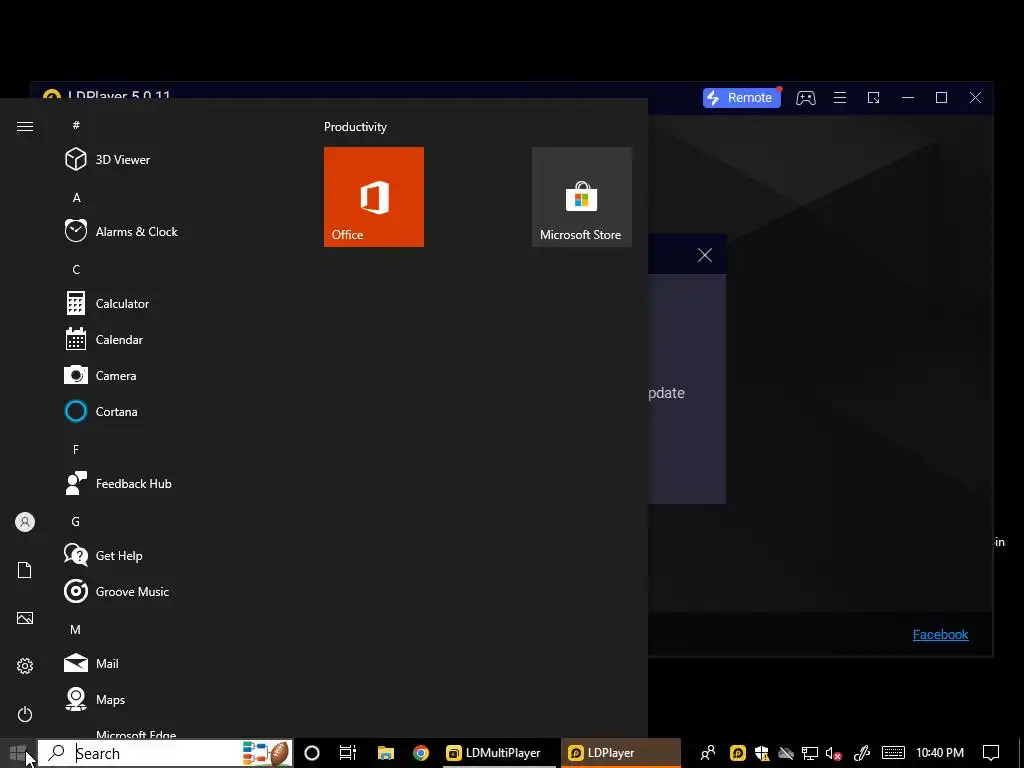Screen dimensions: 1024x768
Task: Open Task View on the taskbar
Action: (348, 753)
